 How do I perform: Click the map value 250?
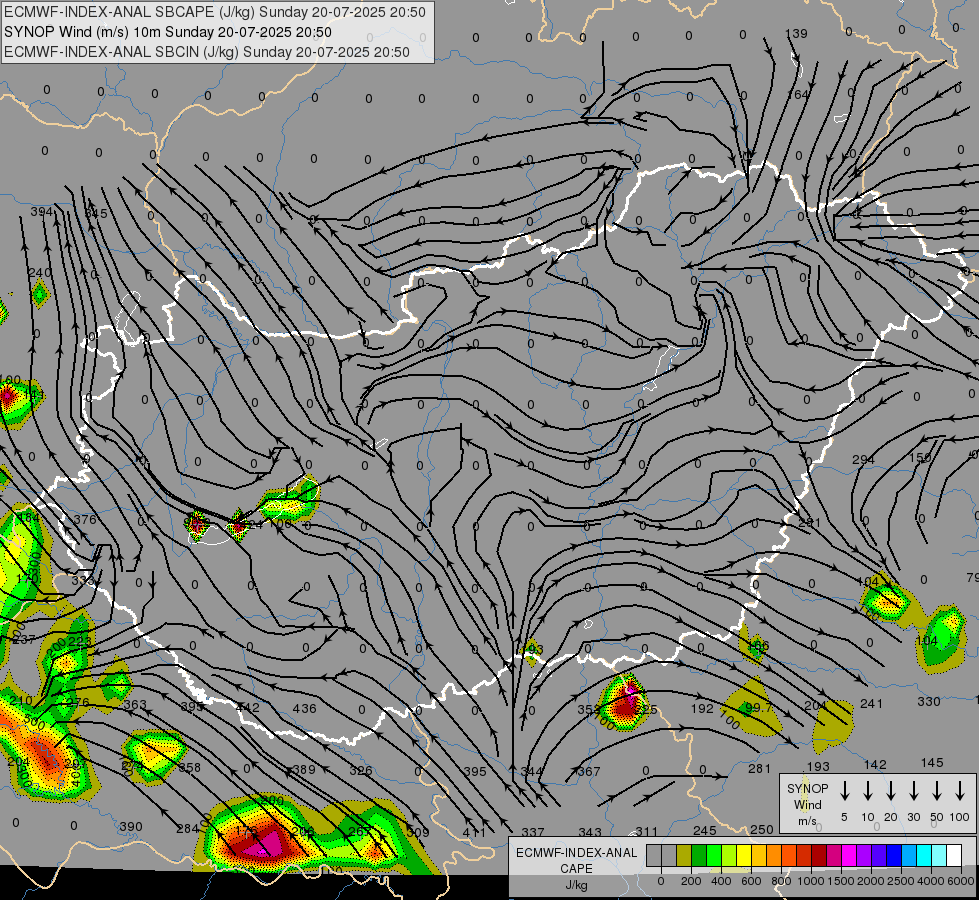pyautogui.click(x=762, y=829)
